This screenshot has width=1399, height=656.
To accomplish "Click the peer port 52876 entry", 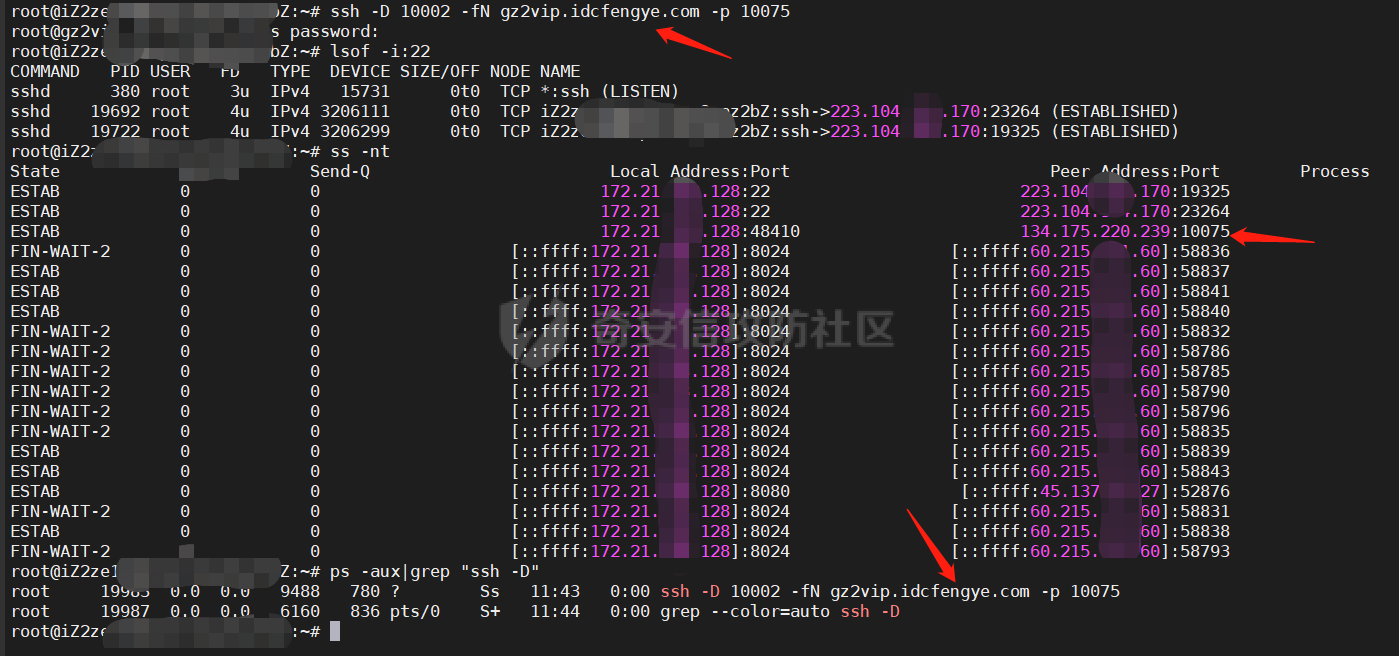I will point(1204,491).
